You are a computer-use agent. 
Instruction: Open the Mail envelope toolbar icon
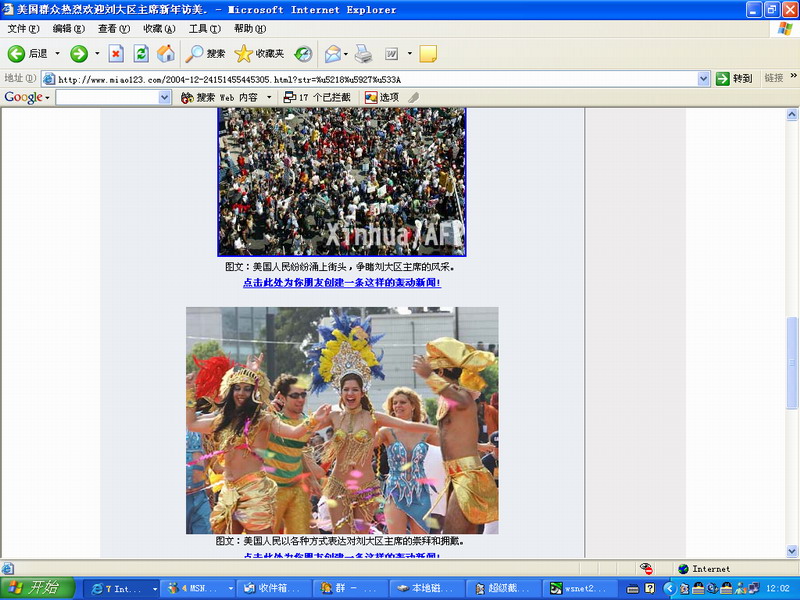[332, 54]
